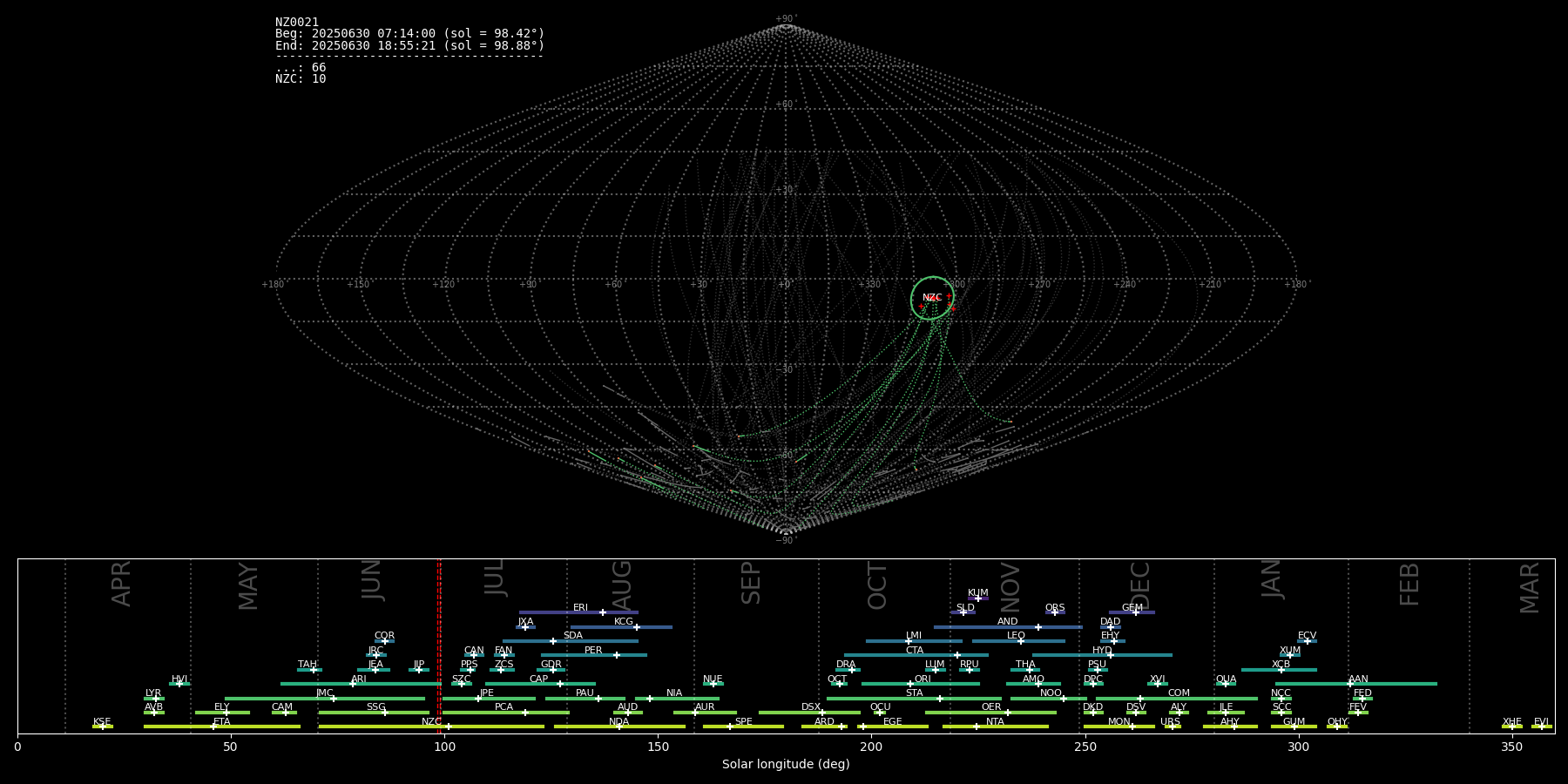
Task: Click the +300 right ascension label
Action: [x=955, y=284]
